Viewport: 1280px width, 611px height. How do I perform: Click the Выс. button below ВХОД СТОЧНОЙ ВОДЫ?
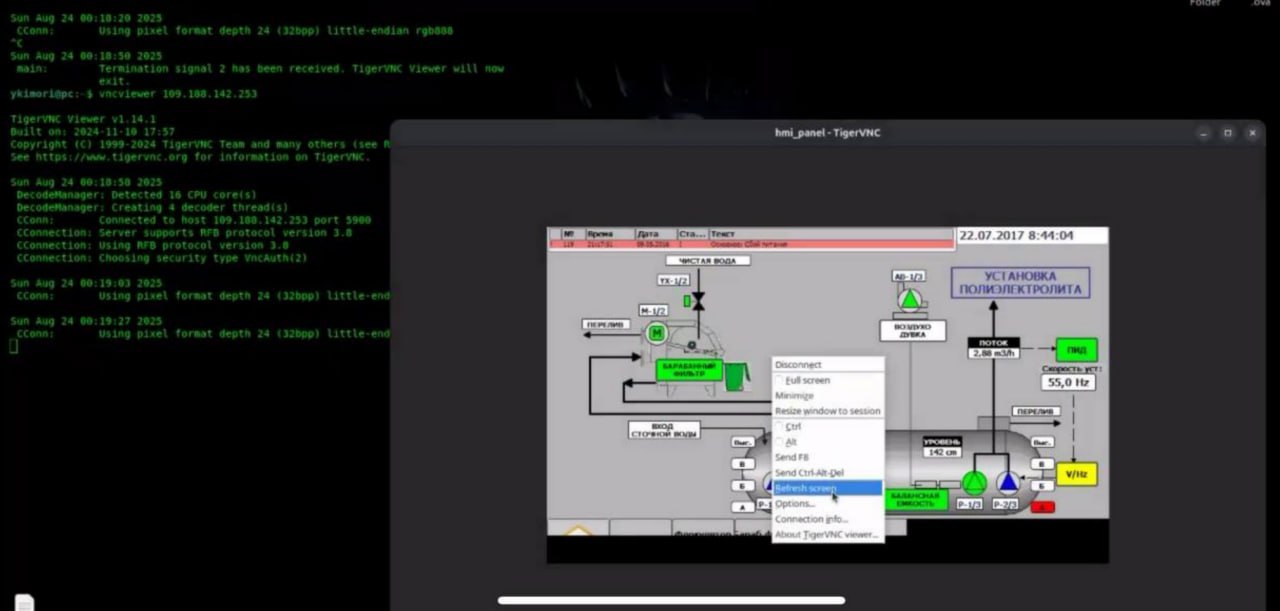coord(742,441)
